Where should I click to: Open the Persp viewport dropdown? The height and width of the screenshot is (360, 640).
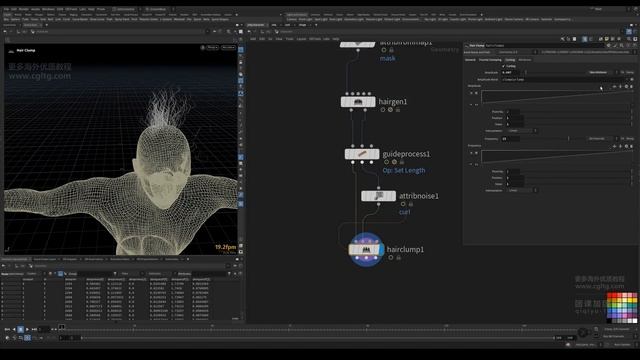[212, 48]
